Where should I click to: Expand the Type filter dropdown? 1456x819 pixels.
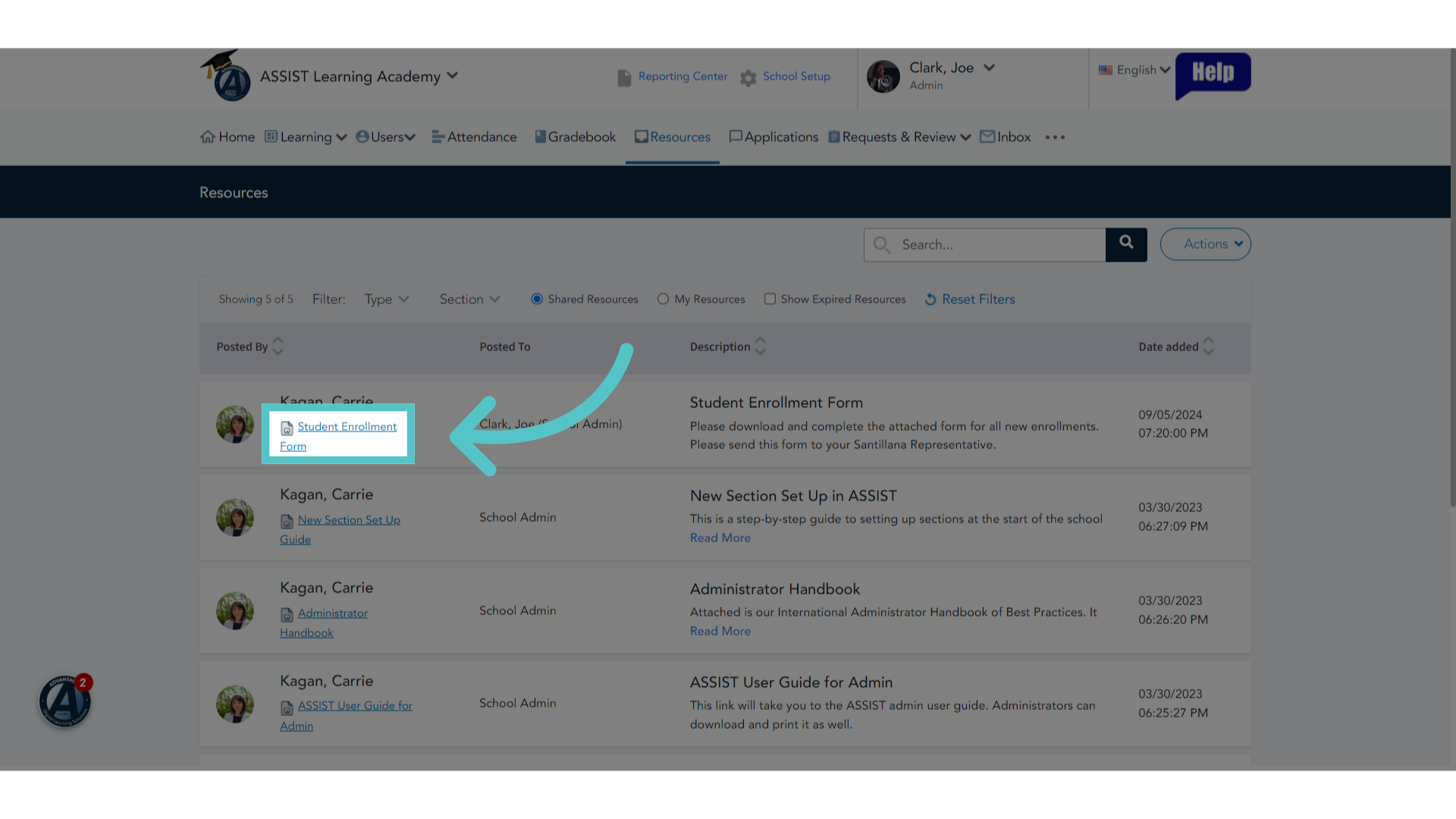pyautogui.click(x=387, y=300)
